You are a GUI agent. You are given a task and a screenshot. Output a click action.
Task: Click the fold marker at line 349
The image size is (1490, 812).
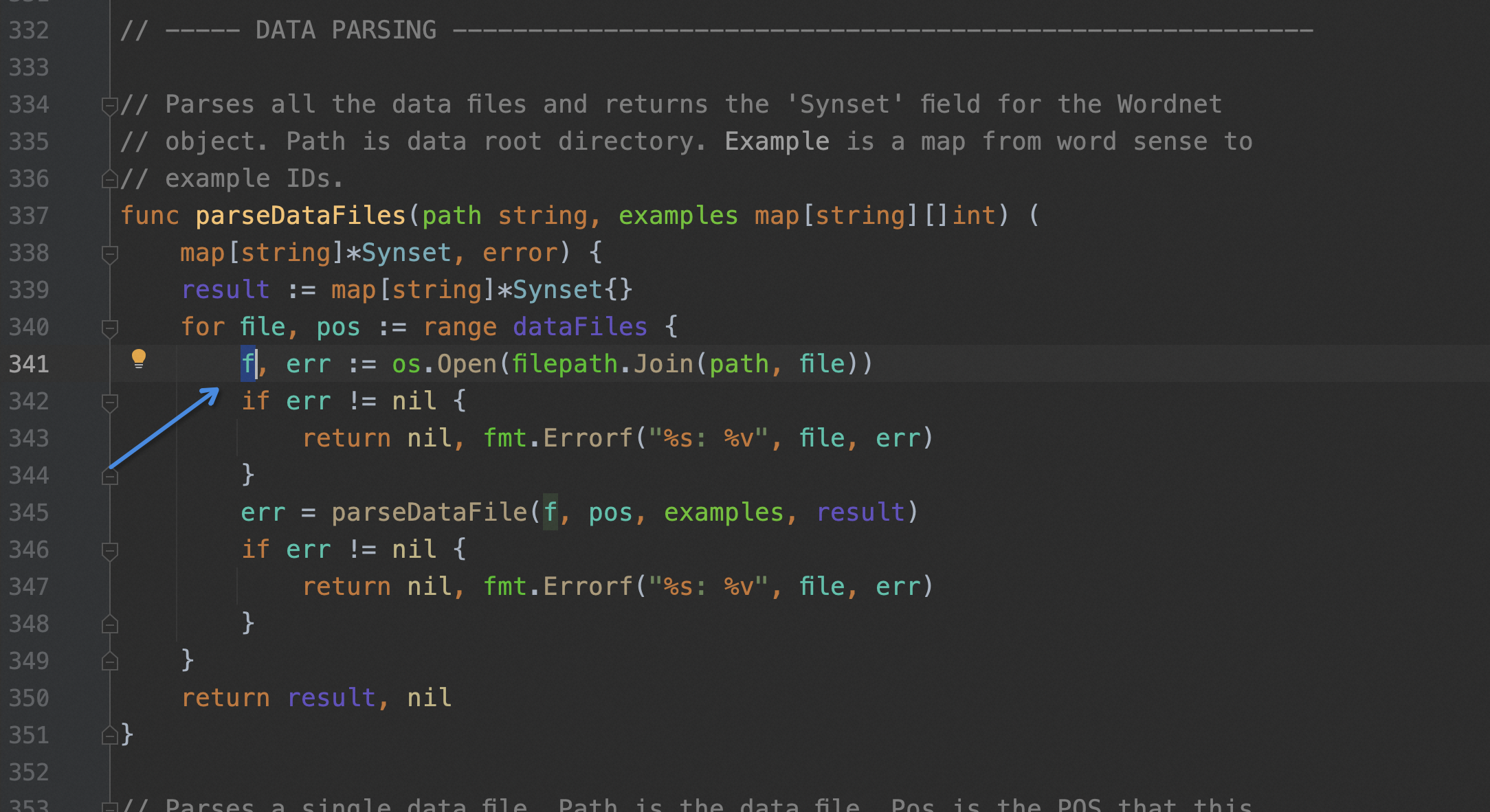(109, 661)
